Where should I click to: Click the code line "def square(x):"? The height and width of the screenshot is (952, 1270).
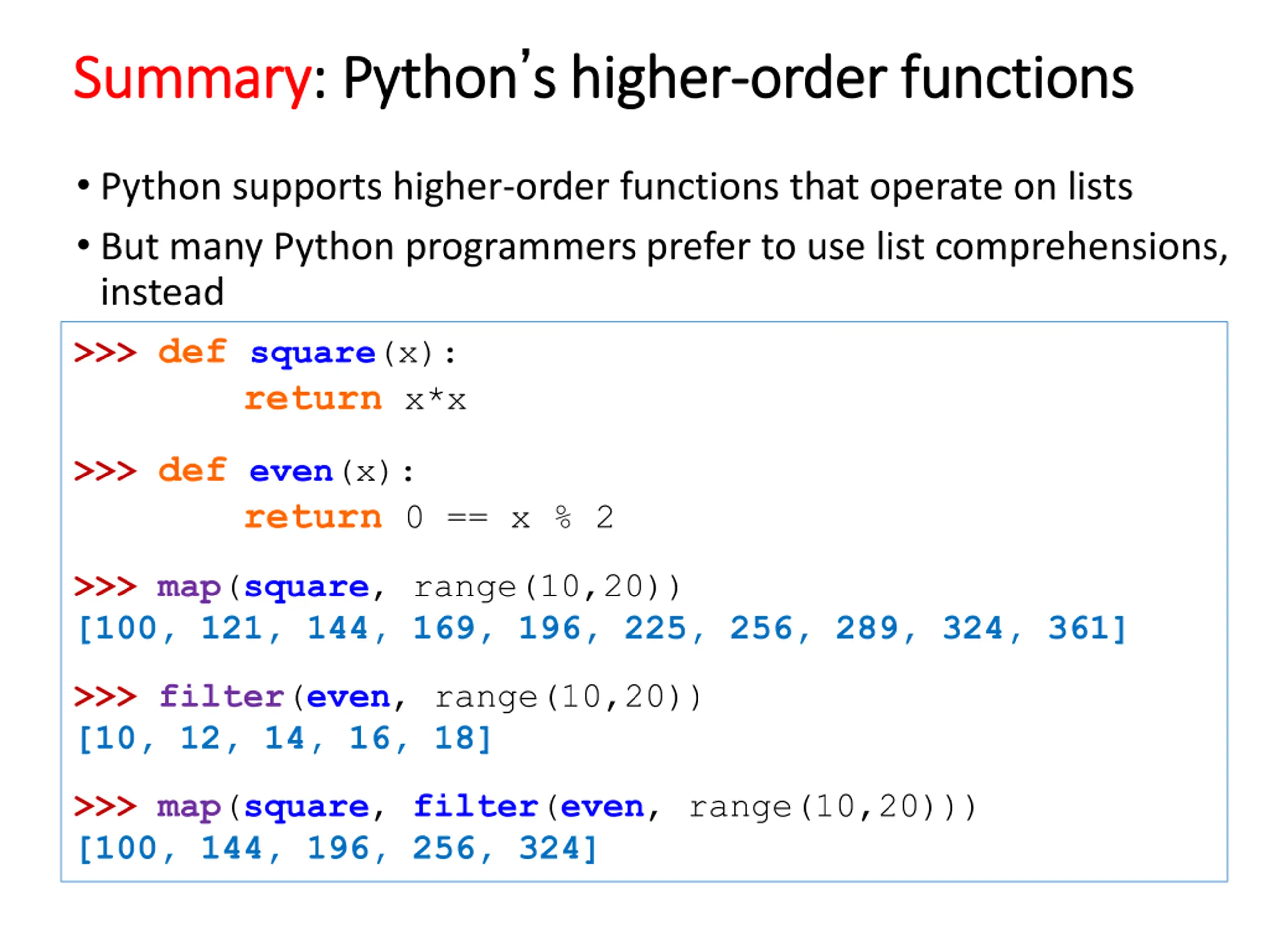click(x=307, y=353)
